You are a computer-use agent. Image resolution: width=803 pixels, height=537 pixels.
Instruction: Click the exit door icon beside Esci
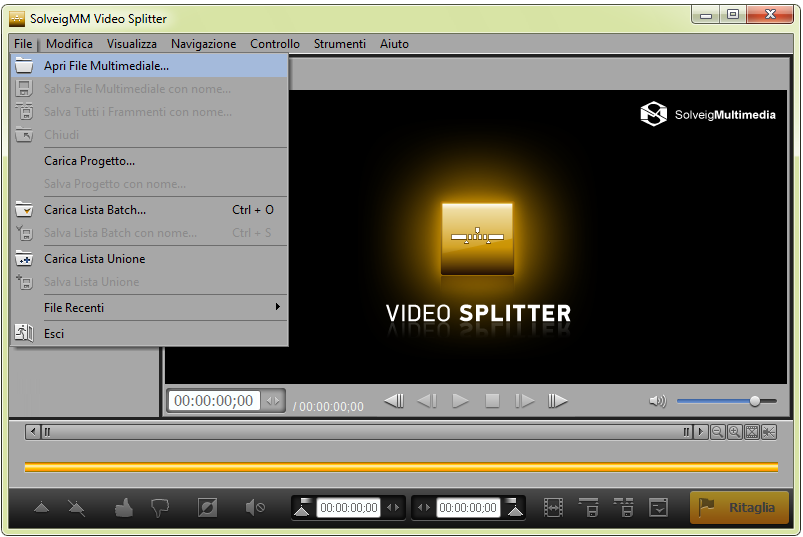tap(24, 333)
